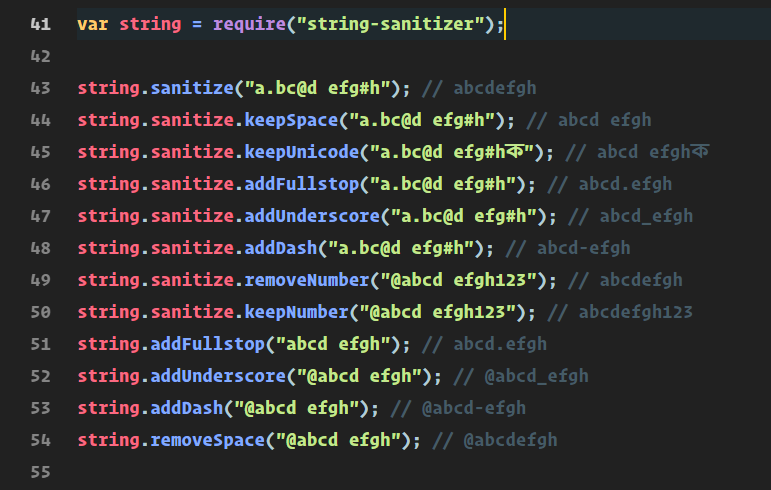Click sanitize method on line 43
Screen dimensions: 771x490
pos(192,88)
